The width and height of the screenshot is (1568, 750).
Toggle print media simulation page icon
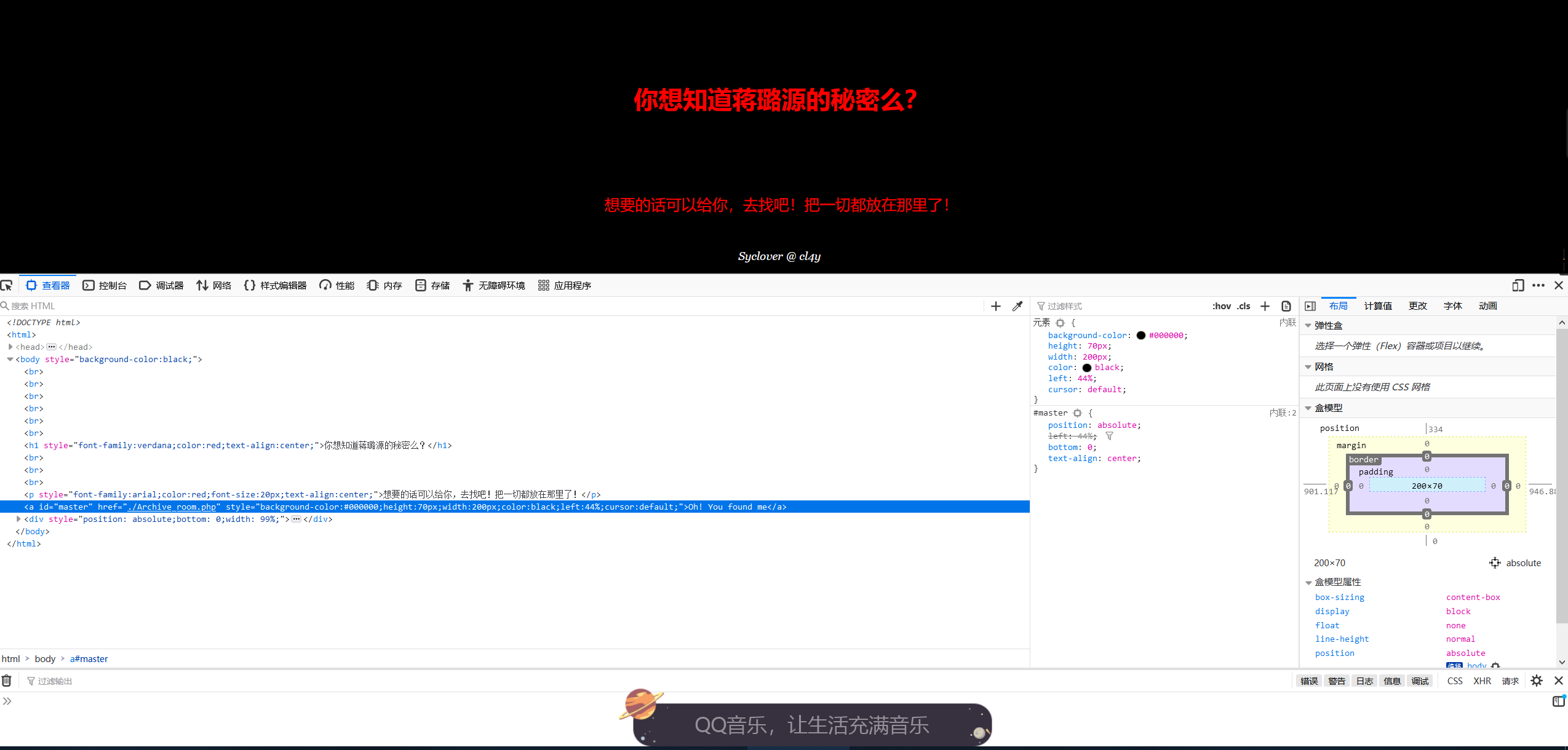(x=1286, y=306)
